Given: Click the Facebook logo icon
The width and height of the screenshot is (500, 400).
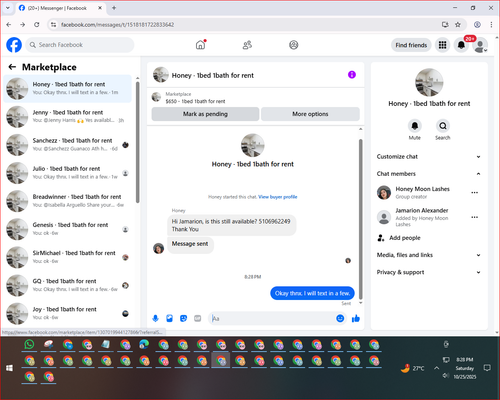Looking at the screenshot, I should coord(14,45).
